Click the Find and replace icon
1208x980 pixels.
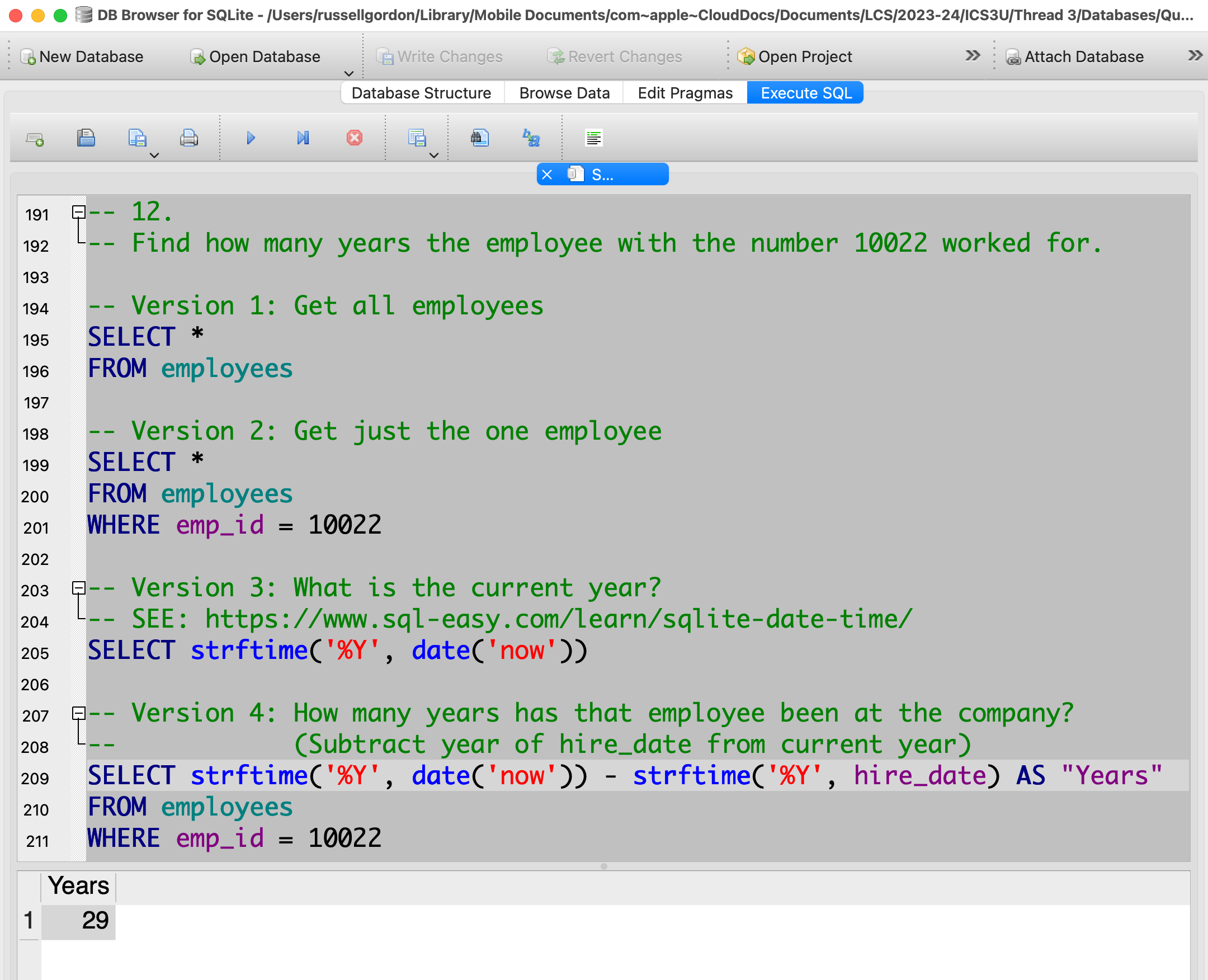click(531, 138)
